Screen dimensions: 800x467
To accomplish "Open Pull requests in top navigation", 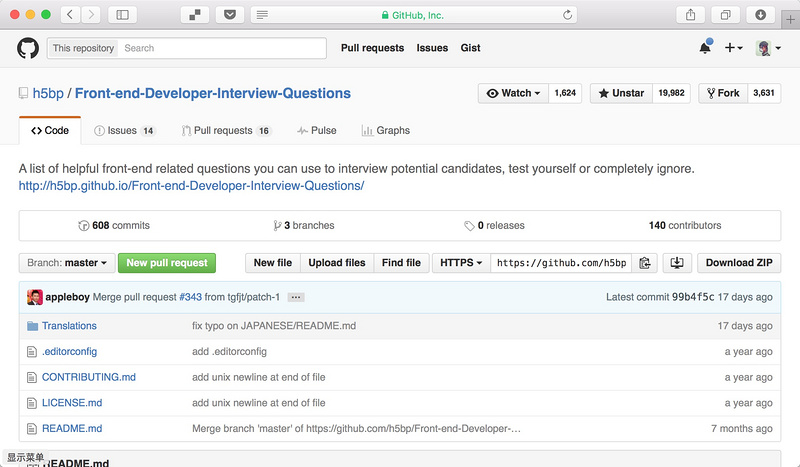I will 372,48.
